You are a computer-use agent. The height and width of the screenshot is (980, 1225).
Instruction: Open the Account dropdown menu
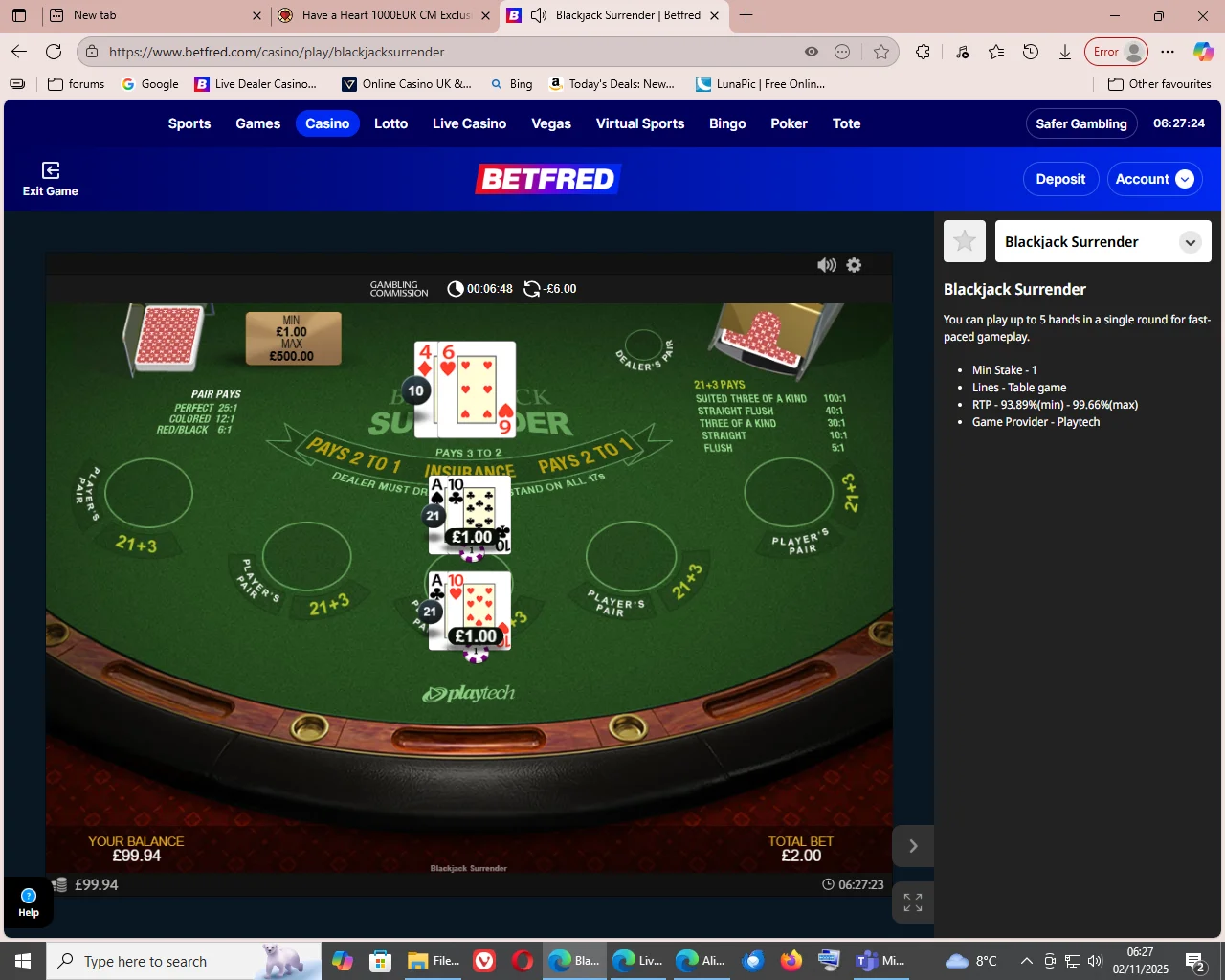(1154, 179)
